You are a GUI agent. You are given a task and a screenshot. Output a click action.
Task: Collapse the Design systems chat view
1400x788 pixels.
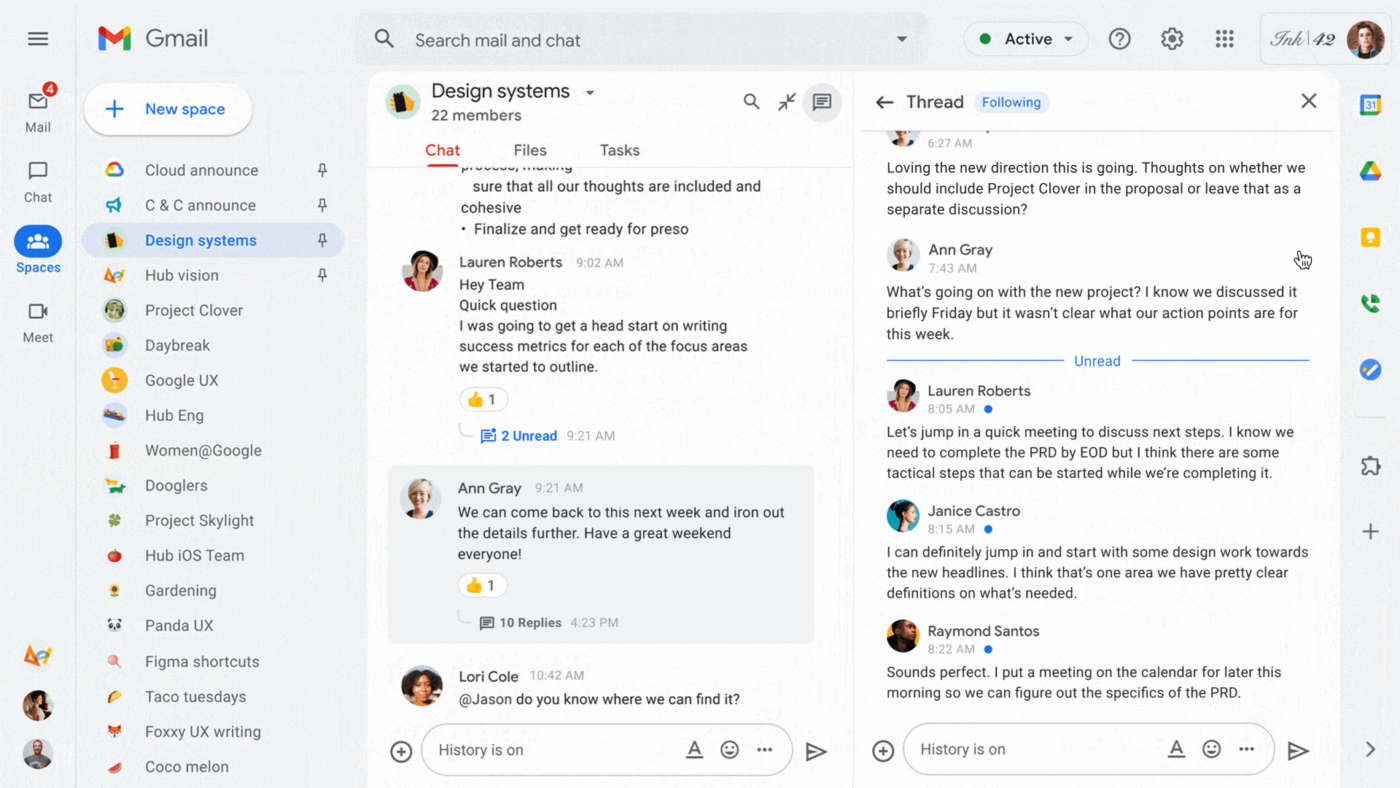coord(786,101)
